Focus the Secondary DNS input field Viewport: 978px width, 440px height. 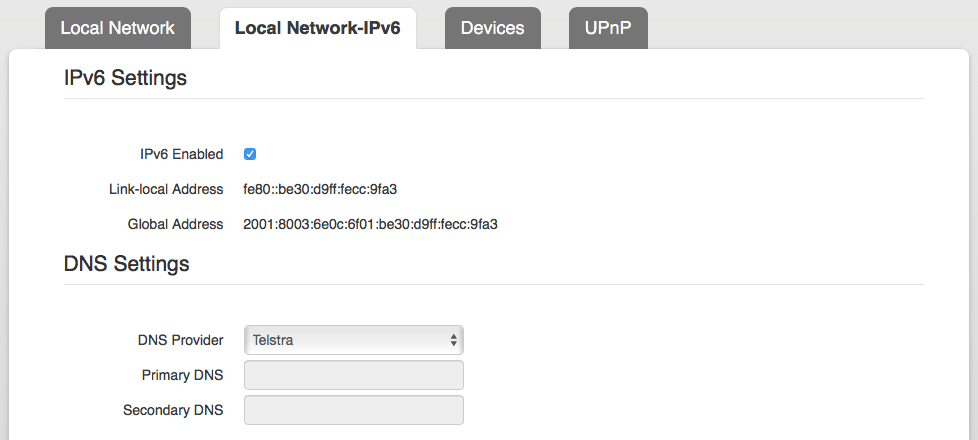354,410
